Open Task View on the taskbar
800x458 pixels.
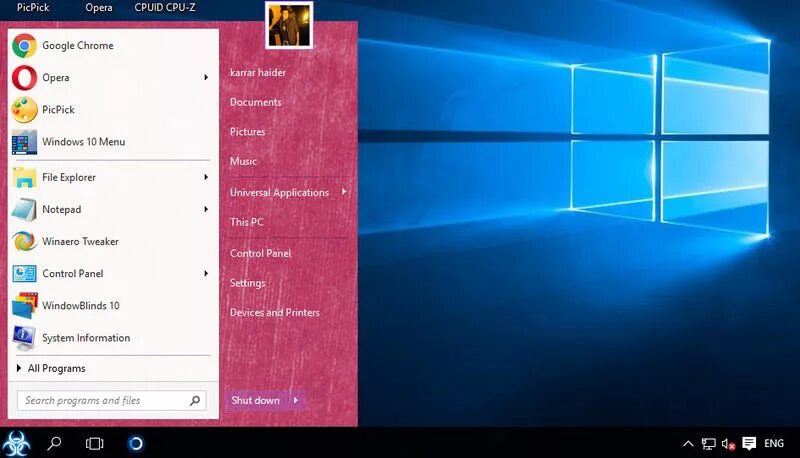pos(94,444)
